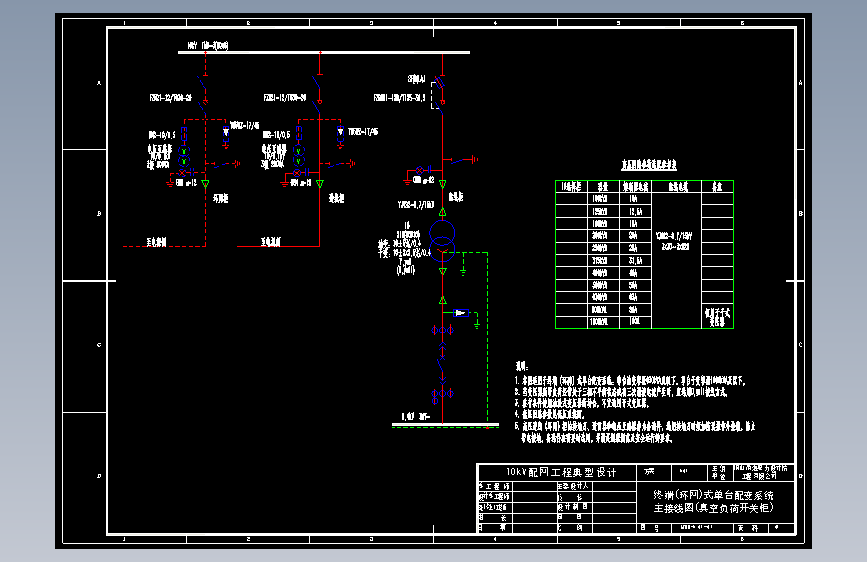The height and width of the screenshot is (562, 867).
Task: Click the low-voltage breaker switch between the current transformers
Action: point(442,365)
